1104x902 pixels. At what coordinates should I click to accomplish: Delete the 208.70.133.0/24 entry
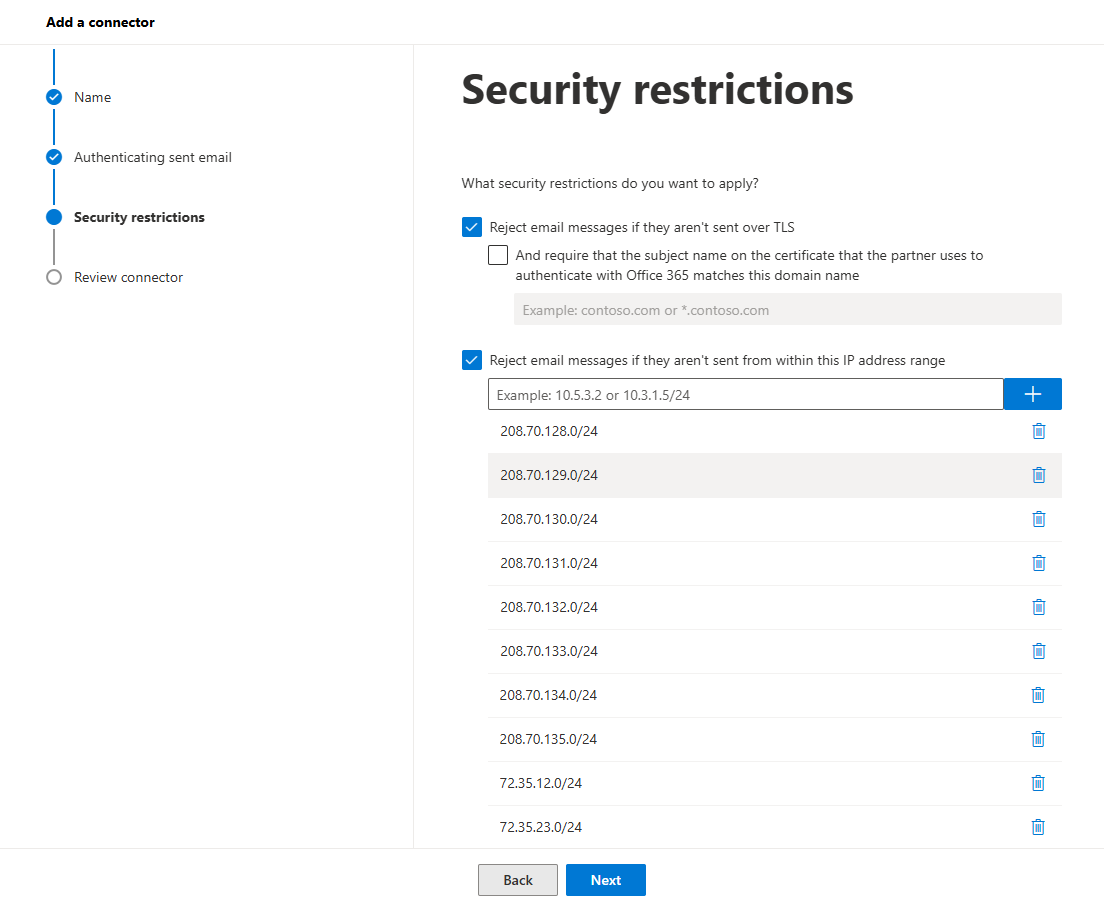1038,651
